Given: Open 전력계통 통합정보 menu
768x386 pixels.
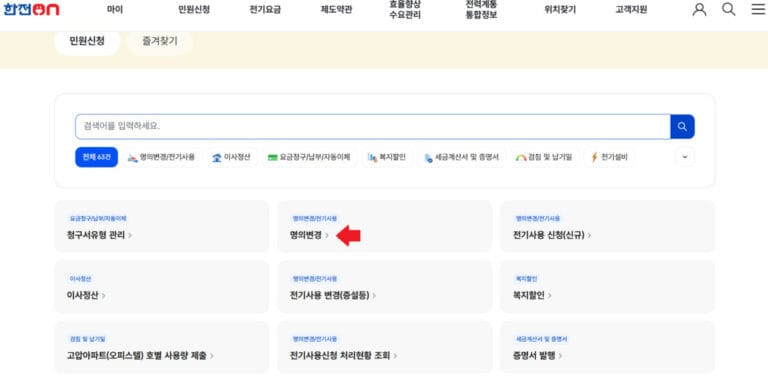Looking at the screenshot, I should point(481,9).
